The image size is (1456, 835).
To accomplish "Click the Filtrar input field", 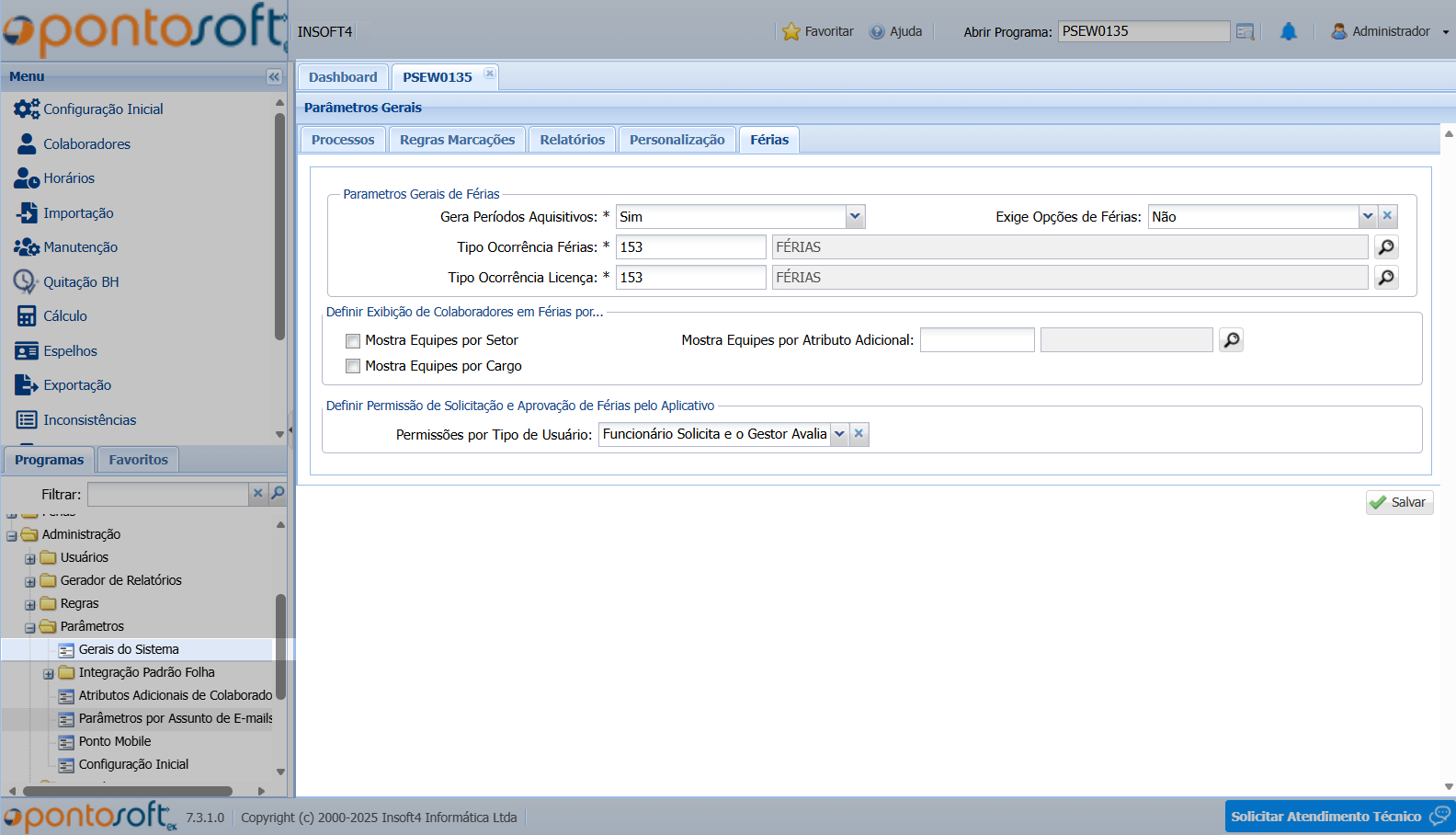I will 168,494.
